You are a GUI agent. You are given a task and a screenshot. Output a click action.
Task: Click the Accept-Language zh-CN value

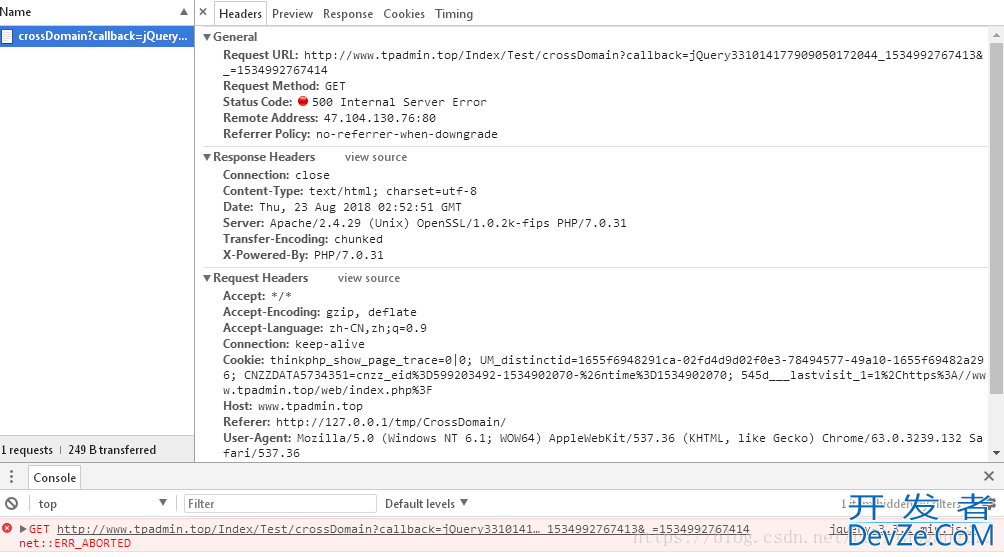[378, 328]
